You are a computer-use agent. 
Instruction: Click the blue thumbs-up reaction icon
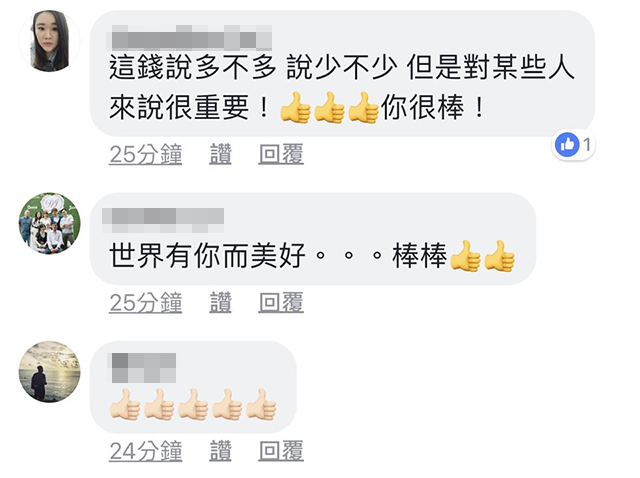567,145
